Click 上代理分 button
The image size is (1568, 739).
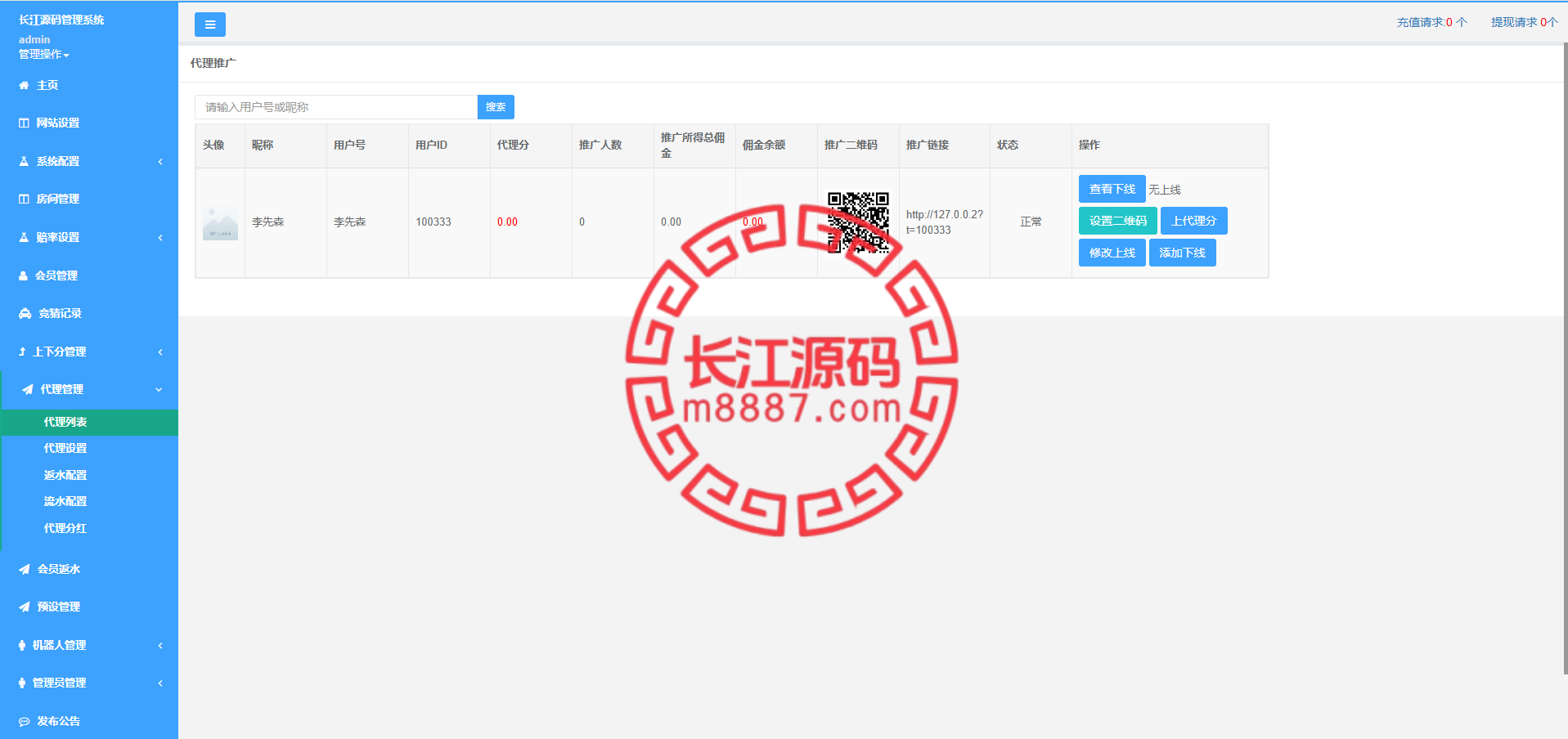coord(1194,221)
